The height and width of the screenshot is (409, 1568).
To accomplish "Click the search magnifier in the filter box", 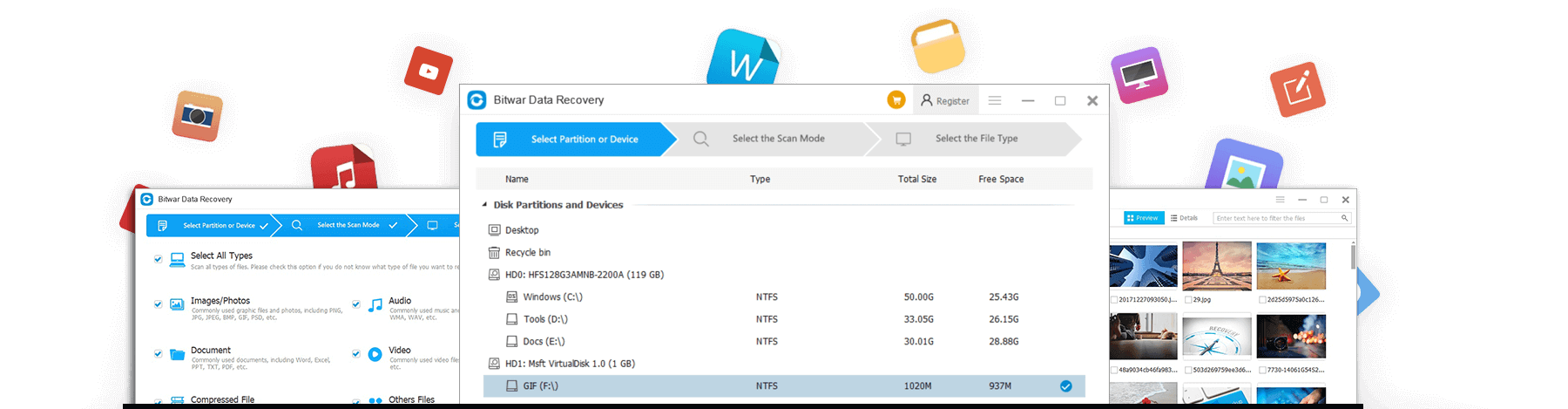I will pos(1344,218).
